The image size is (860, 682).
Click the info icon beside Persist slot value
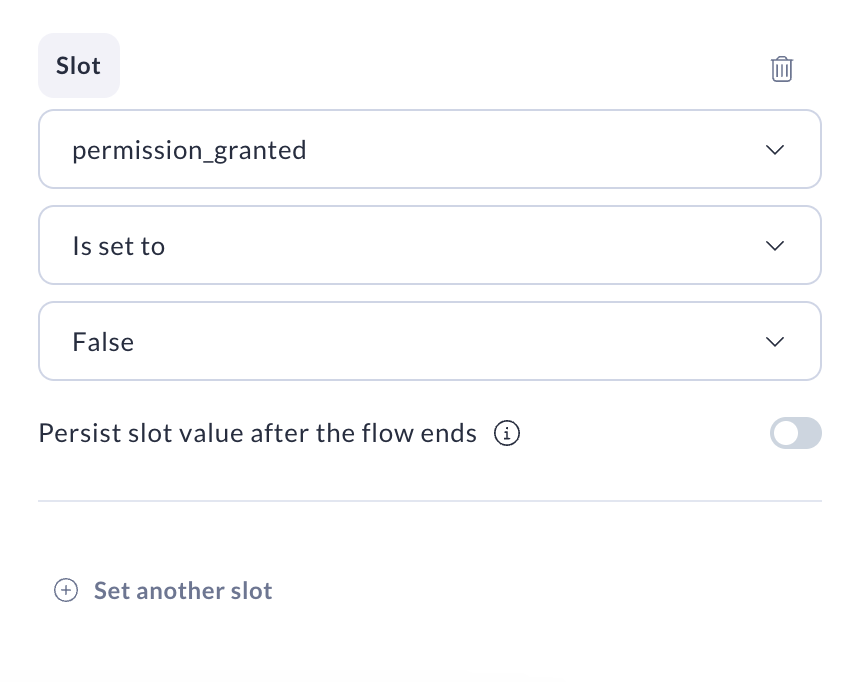tap(507, 434)
